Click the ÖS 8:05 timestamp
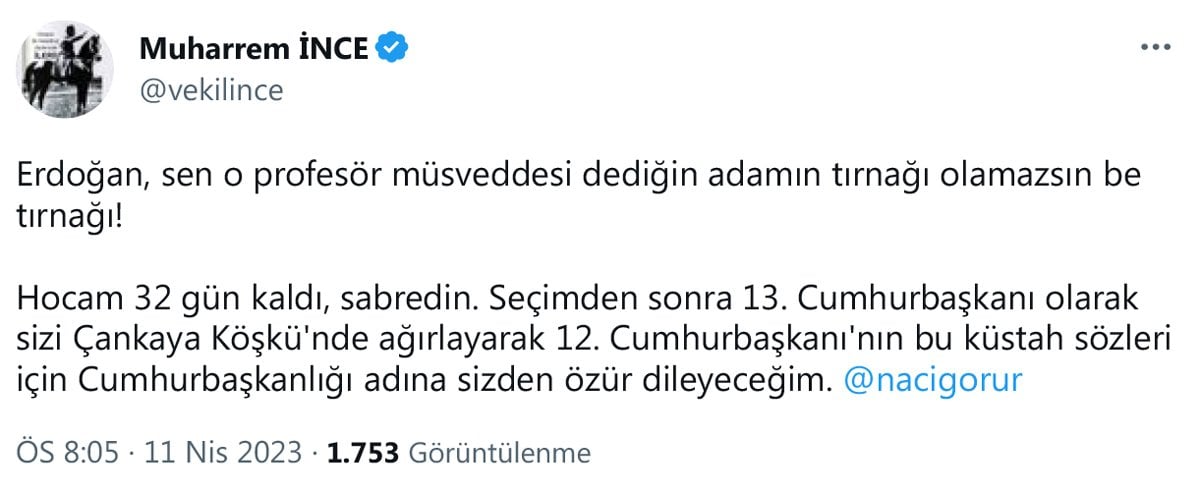This screenshot has height=493, width=1200. click(65, 454)
